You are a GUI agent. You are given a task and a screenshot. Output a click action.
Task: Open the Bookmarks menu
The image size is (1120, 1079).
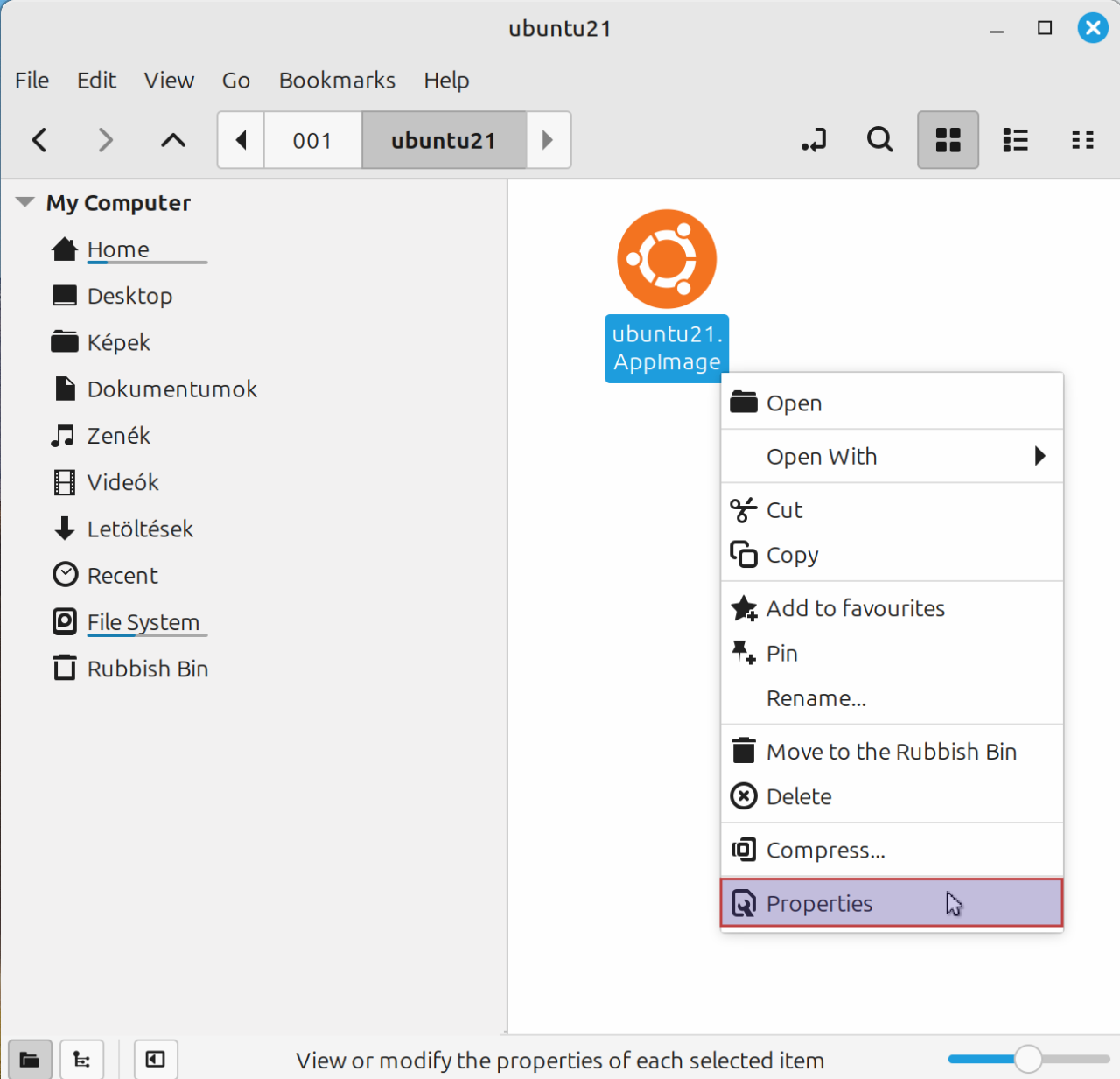click(x=337, y=81)
